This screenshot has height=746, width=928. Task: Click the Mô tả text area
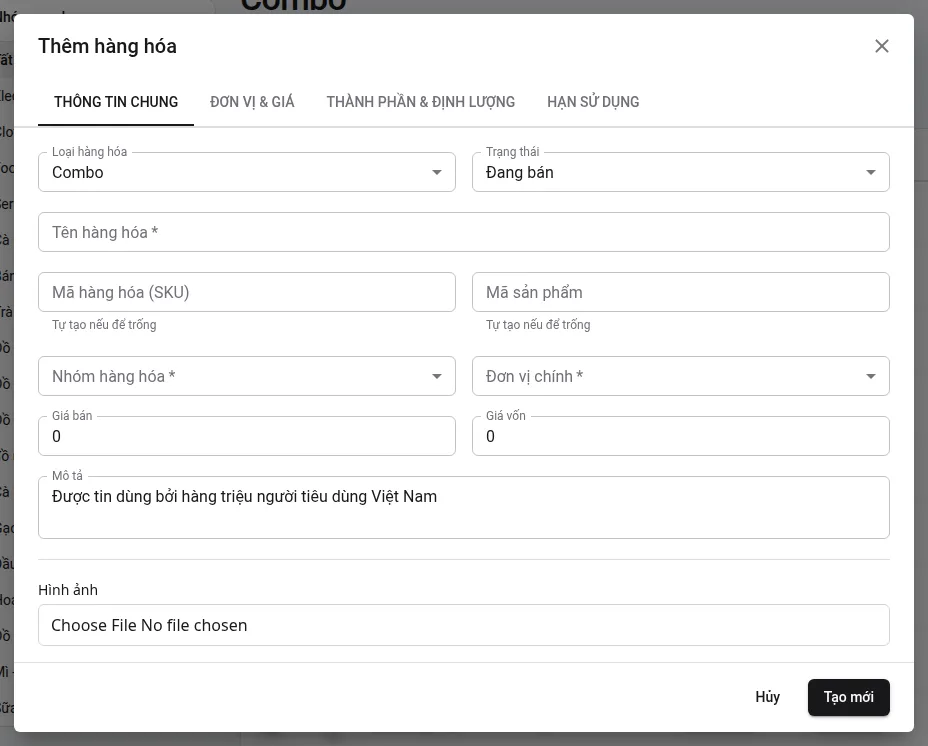(x=464, y=507)
